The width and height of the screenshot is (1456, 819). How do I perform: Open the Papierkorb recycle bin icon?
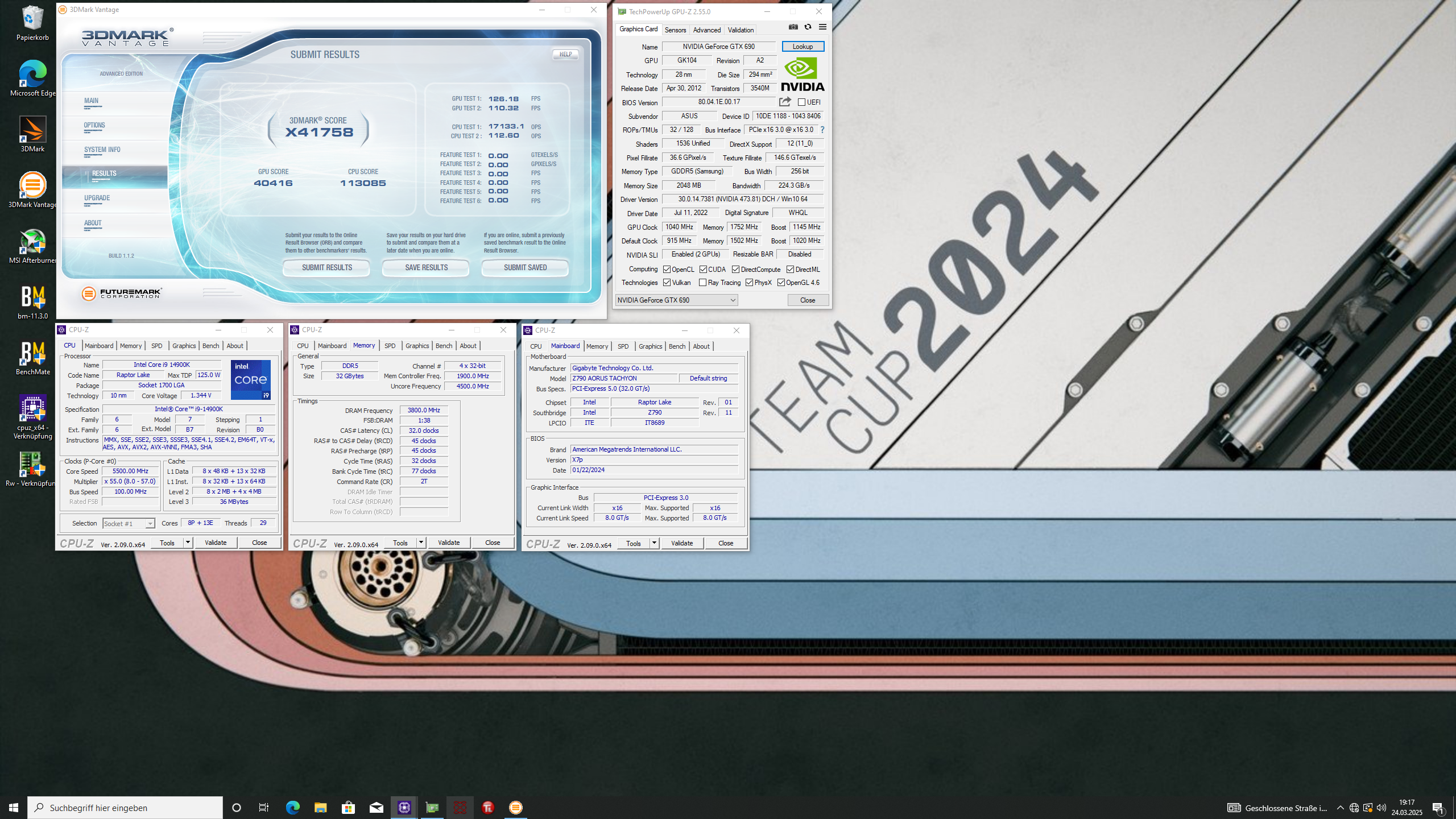tap(32, 23)
